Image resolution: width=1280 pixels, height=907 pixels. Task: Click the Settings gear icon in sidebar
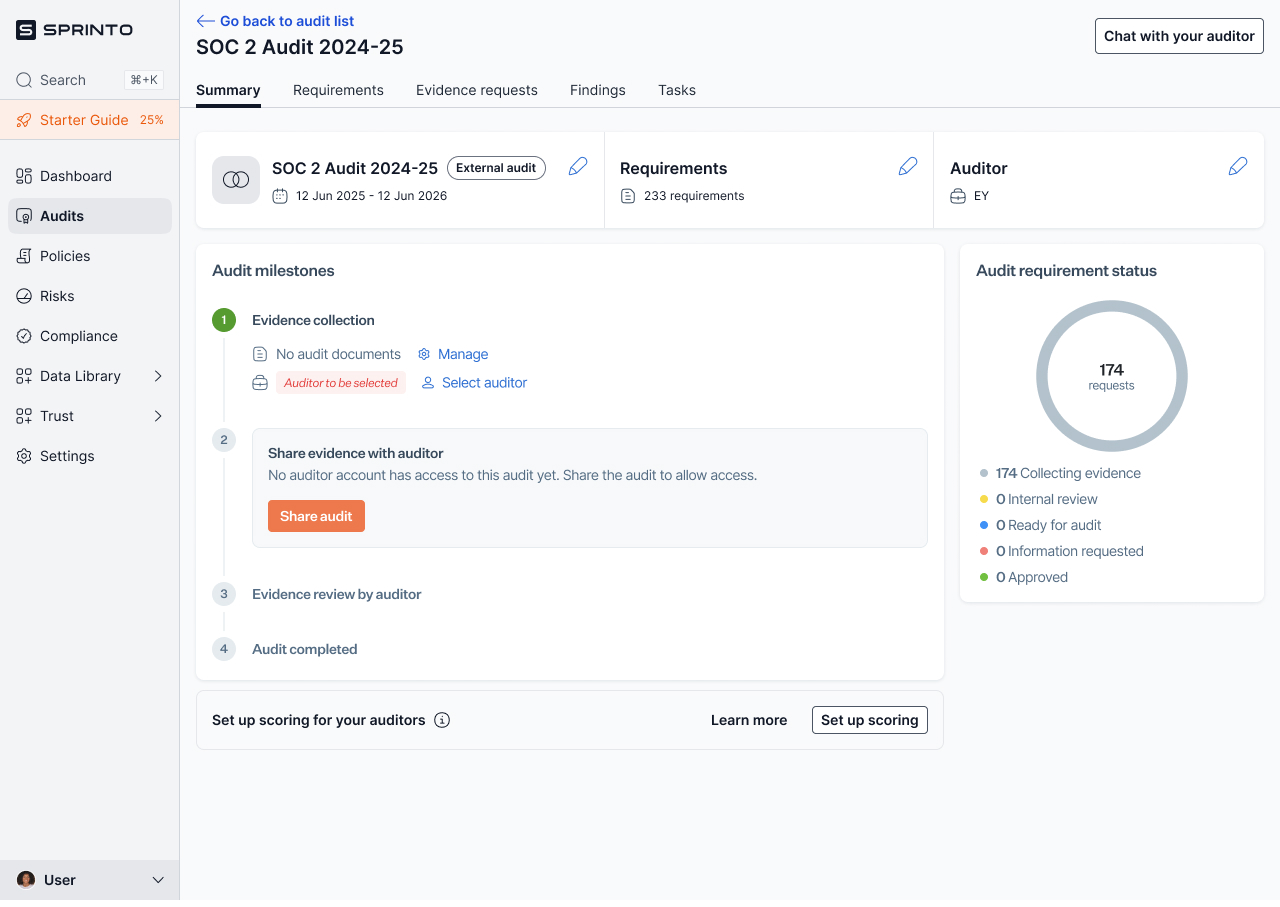[x=24, y=456]
